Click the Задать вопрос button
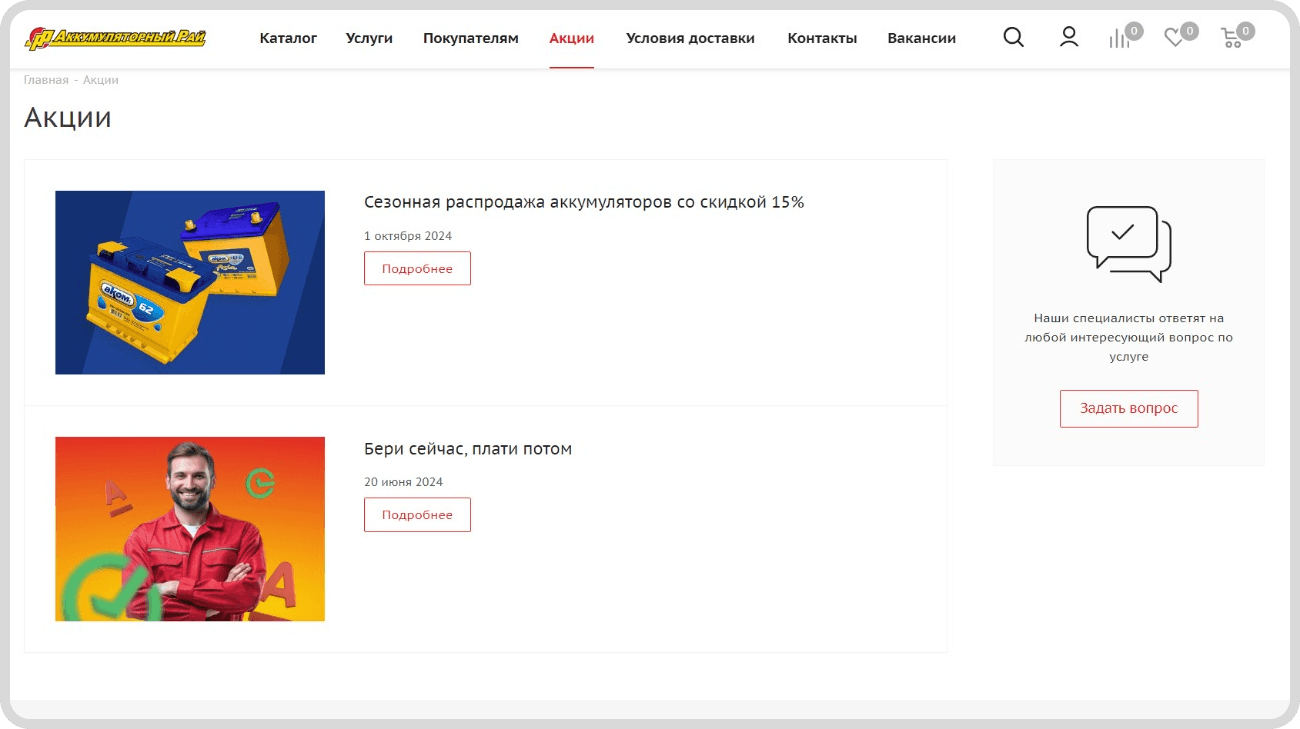The height and width of the screenshot is (729, 1300). pos(1129,408)
